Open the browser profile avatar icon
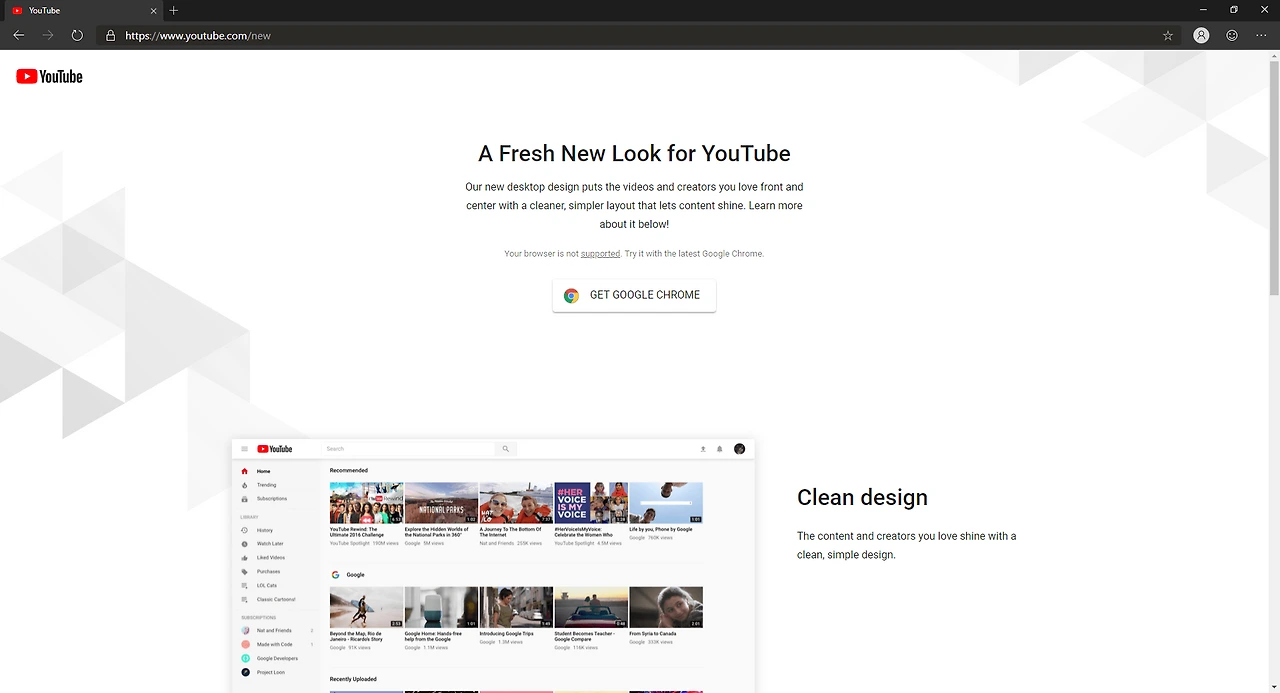This screenshot has height=693, width=1280. click(x=1201, y=35)
